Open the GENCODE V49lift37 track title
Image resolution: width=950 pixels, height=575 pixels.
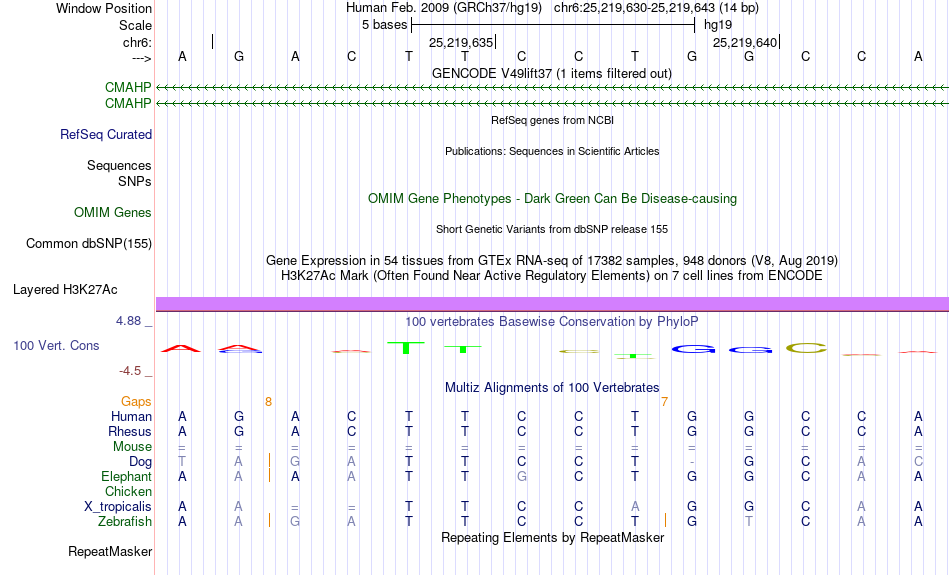click(552, 73)
